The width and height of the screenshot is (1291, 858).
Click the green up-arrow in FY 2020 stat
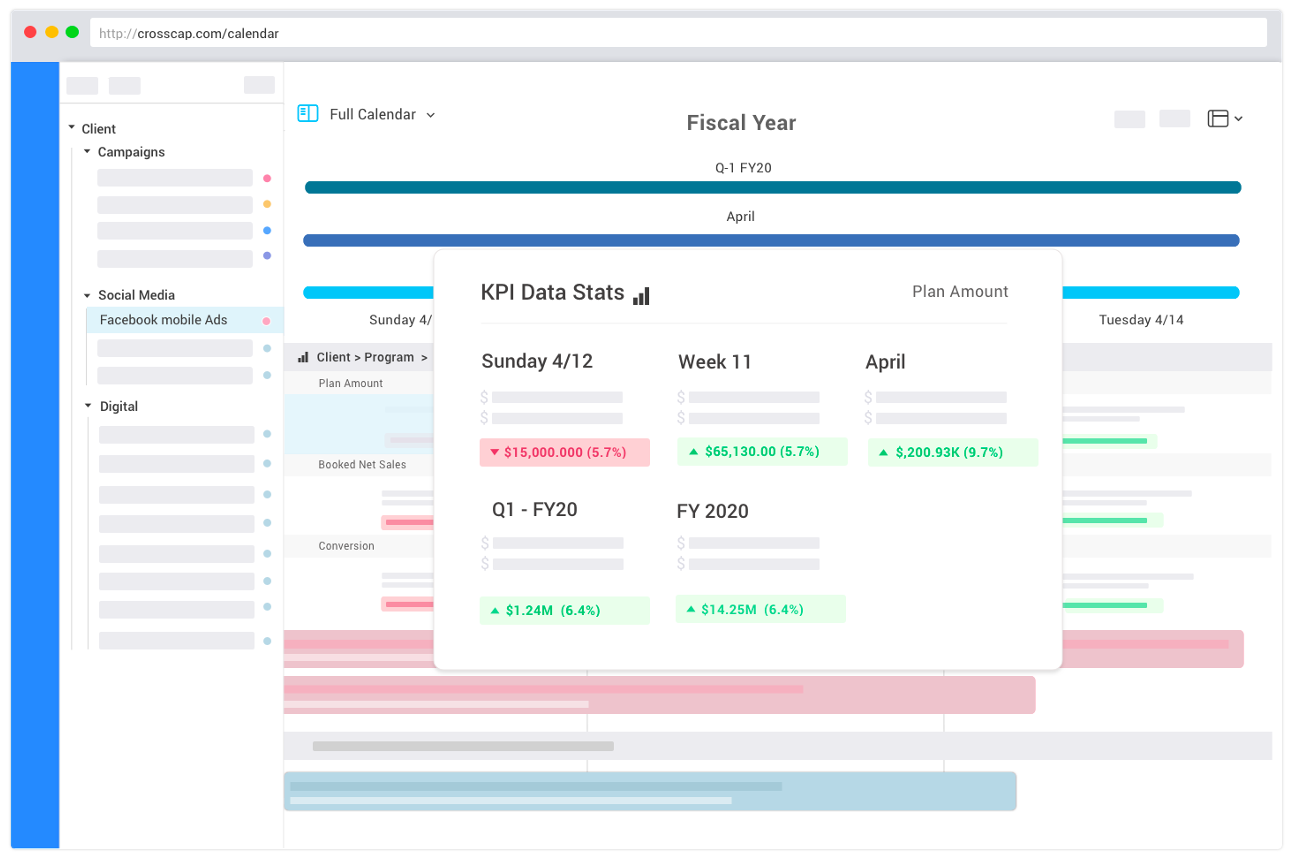(x=689, y=609)
